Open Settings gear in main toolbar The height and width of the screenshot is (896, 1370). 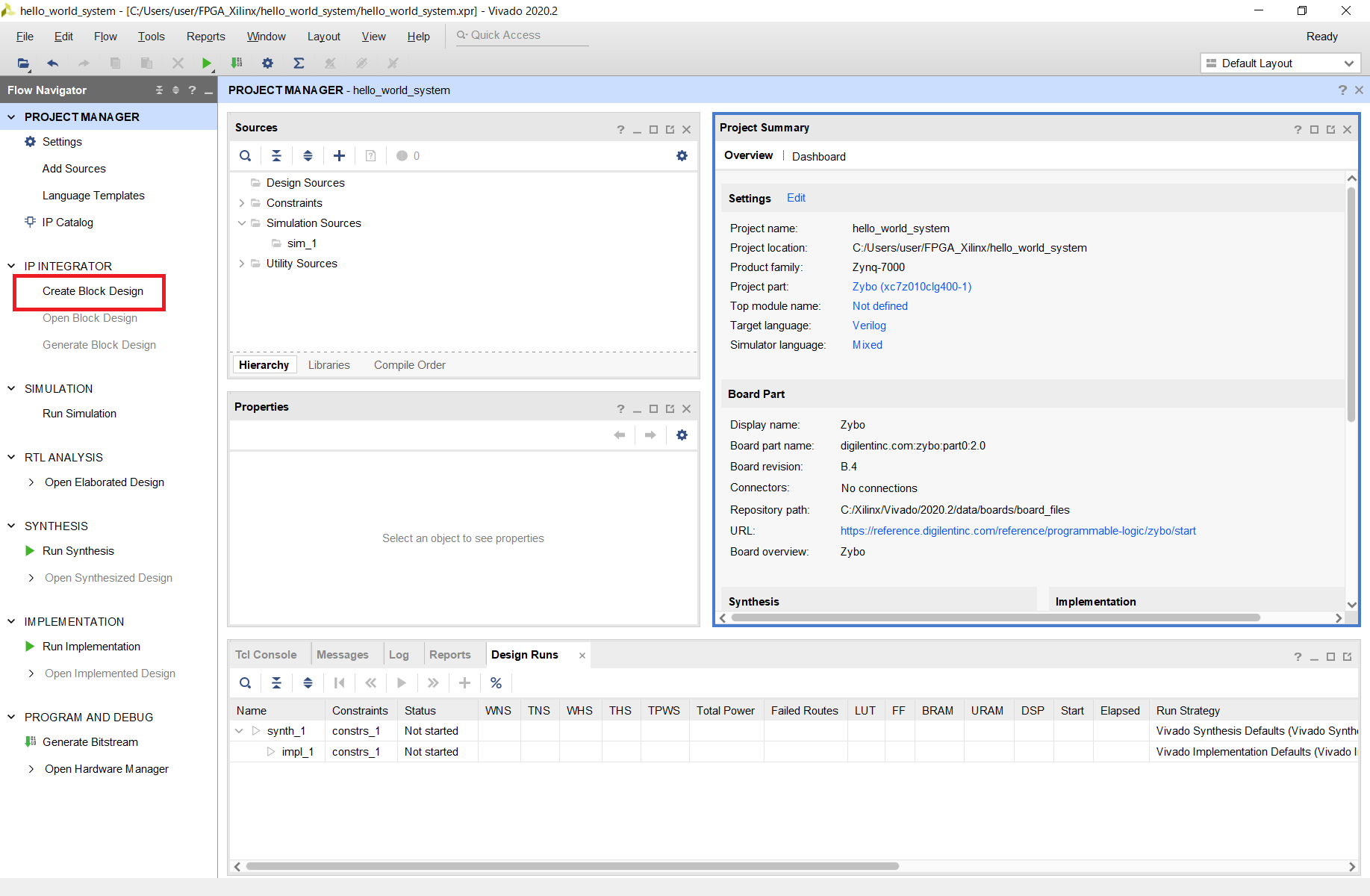pos(267,63)
